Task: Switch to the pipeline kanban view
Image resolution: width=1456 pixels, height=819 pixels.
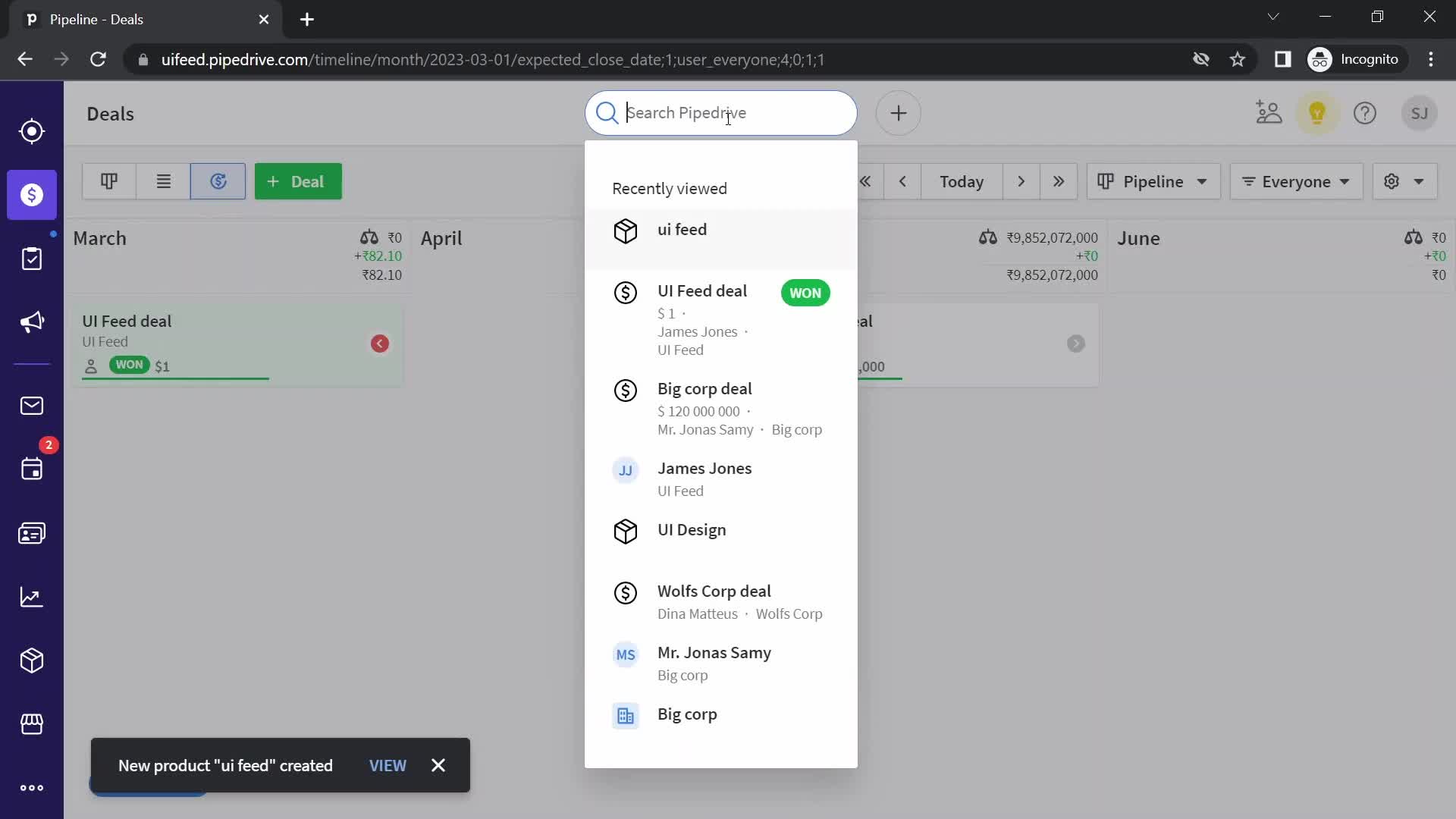Action: [109, 181]
